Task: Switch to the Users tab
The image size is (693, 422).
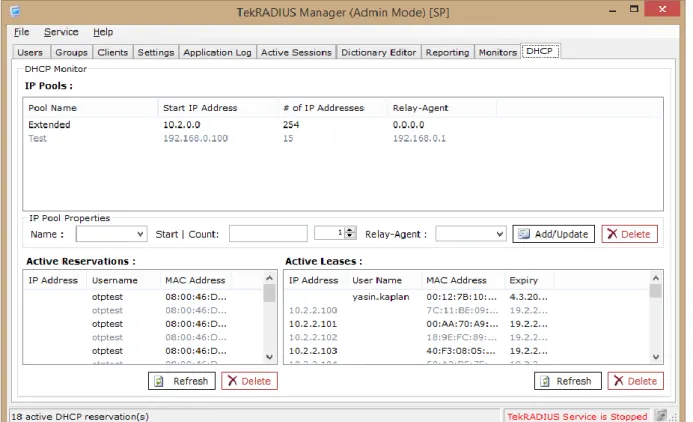Action: click(30, 52)
